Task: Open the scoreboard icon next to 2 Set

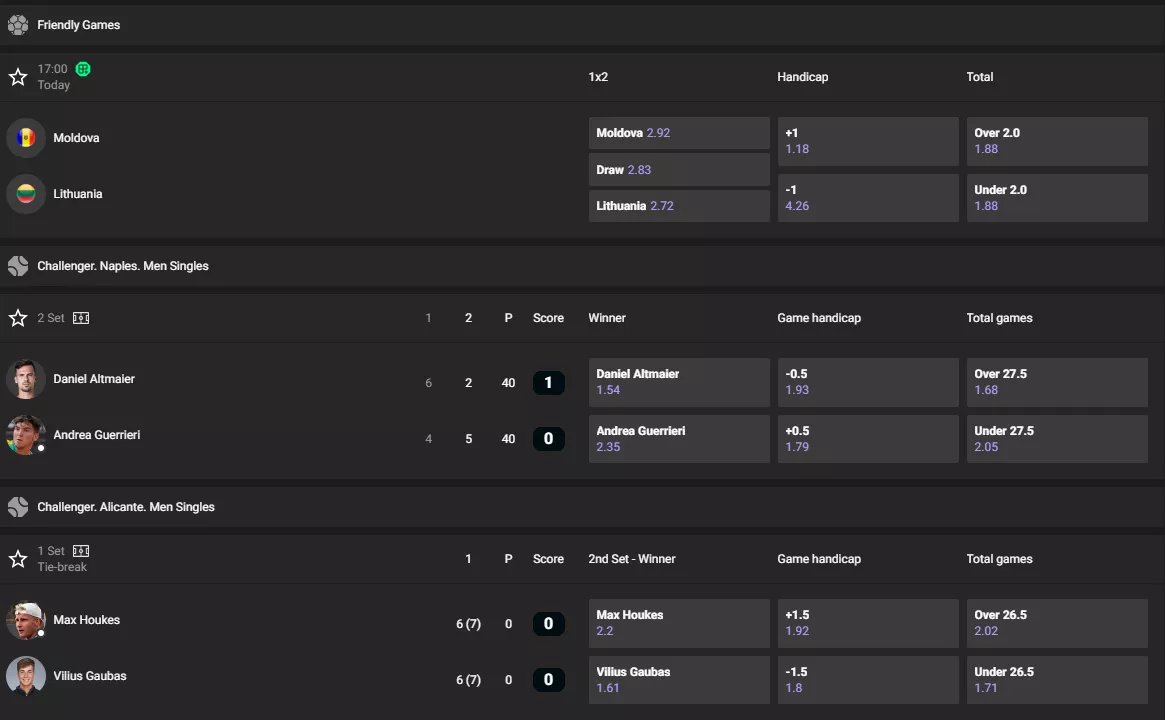Action: coord(81,318)
